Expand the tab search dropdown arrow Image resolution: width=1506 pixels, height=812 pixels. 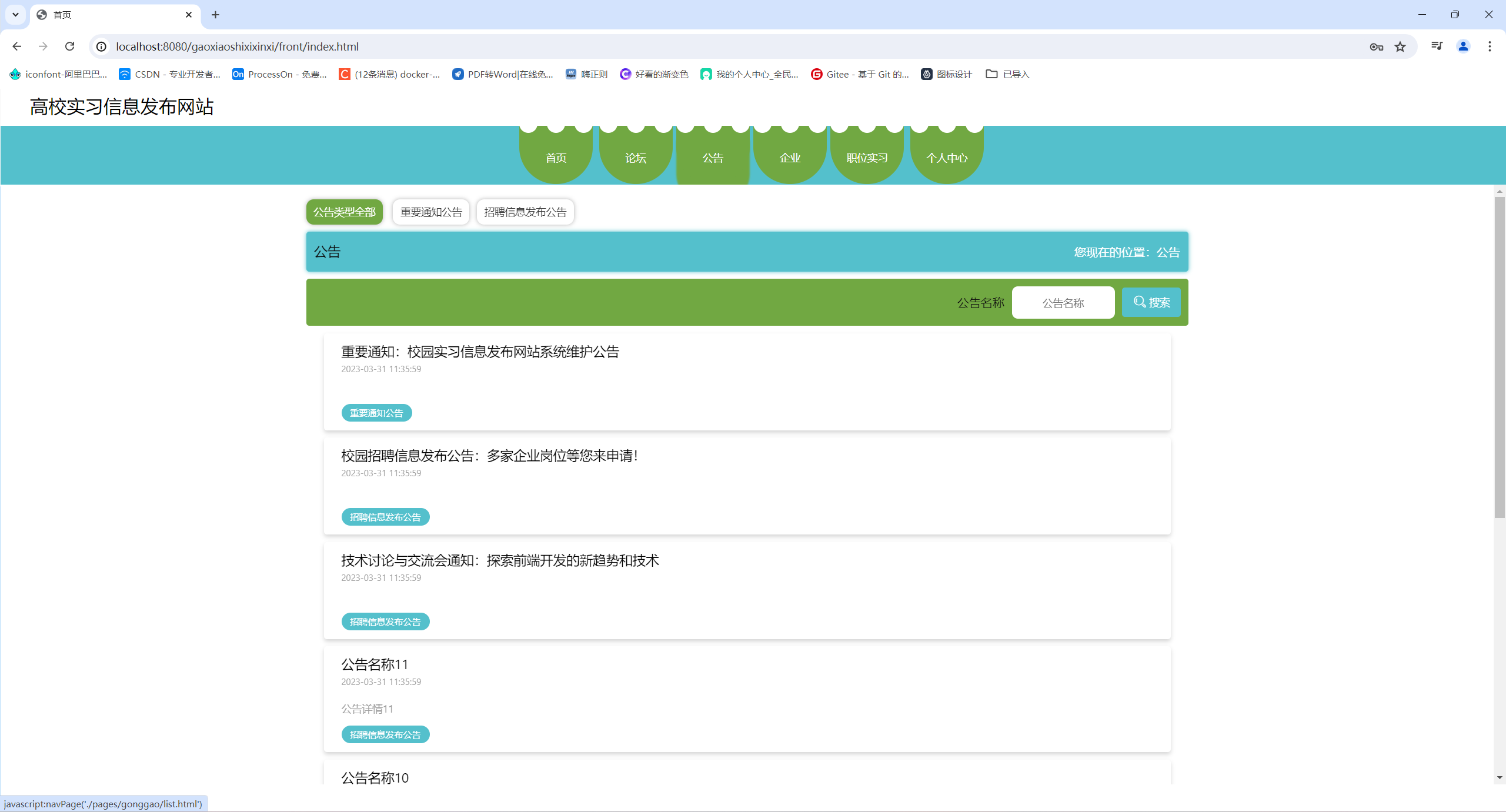click(15, 15)
